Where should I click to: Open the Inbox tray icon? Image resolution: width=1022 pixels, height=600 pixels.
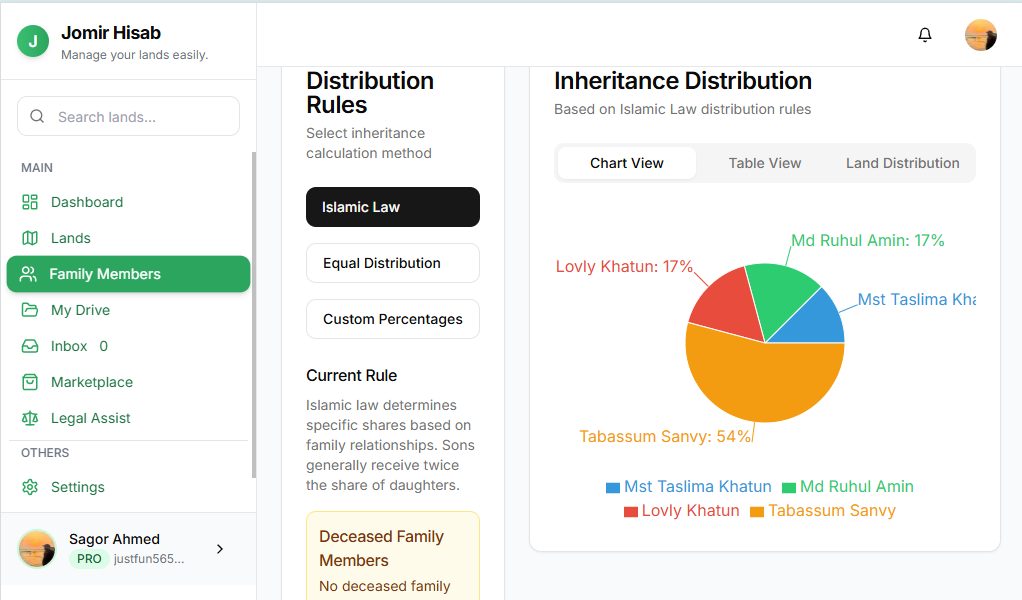pyautogui.click(x=30, y=346)
